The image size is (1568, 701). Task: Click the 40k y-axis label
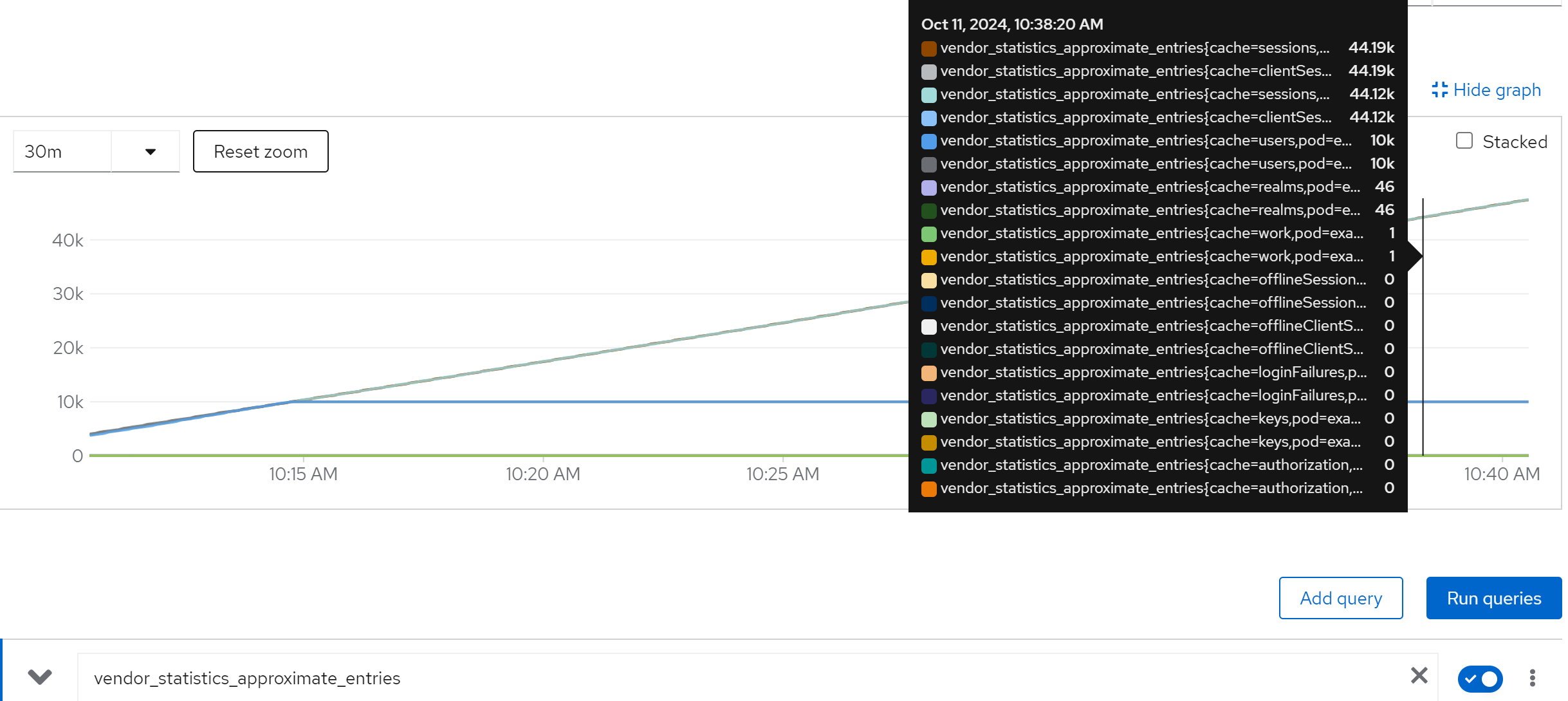coord(68,241)
